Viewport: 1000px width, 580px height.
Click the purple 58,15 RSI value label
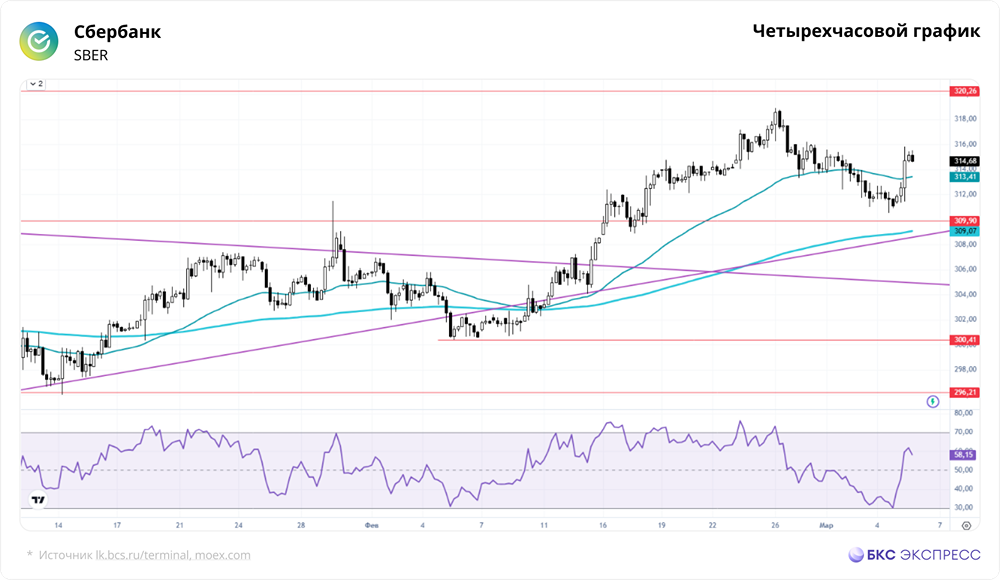tap(964, 455)
